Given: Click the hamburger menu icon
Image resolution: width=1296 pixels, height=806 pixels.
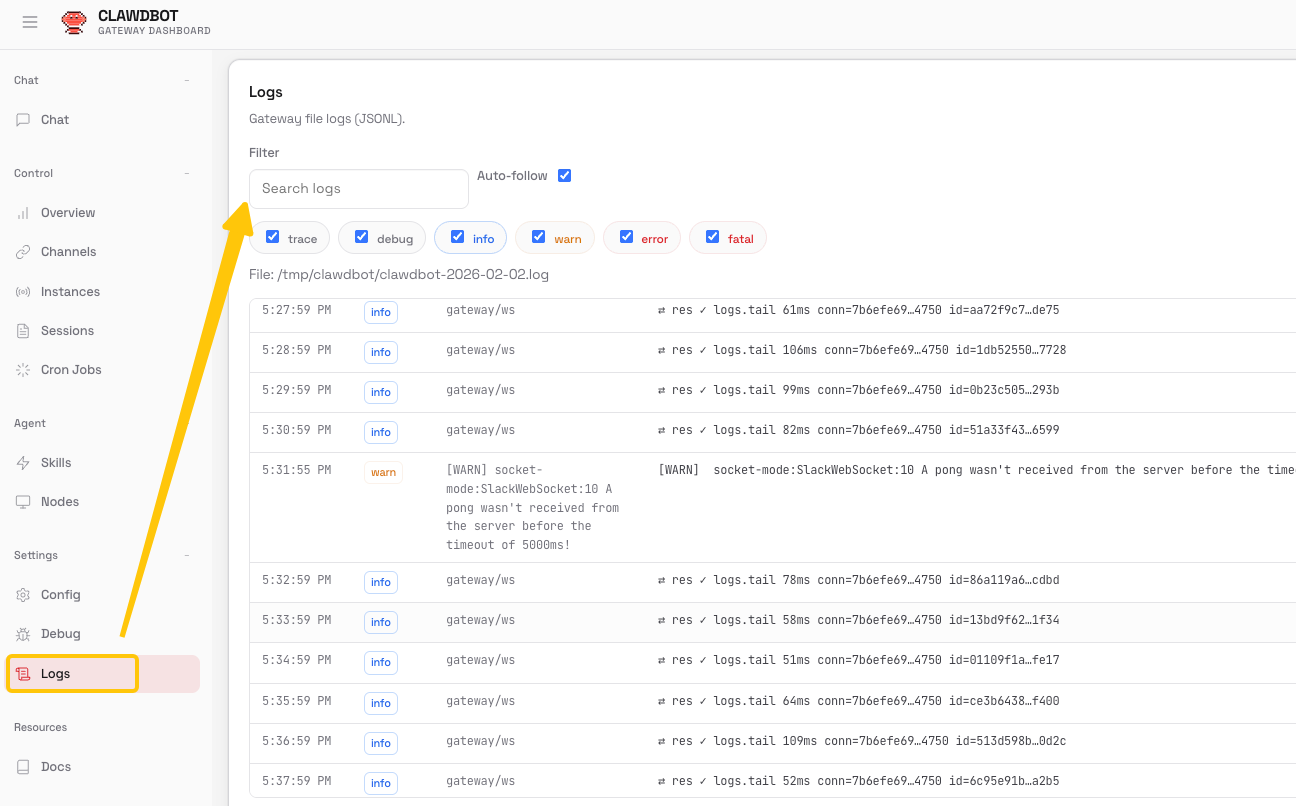Looking at the screenshot, I should [30, 22].
